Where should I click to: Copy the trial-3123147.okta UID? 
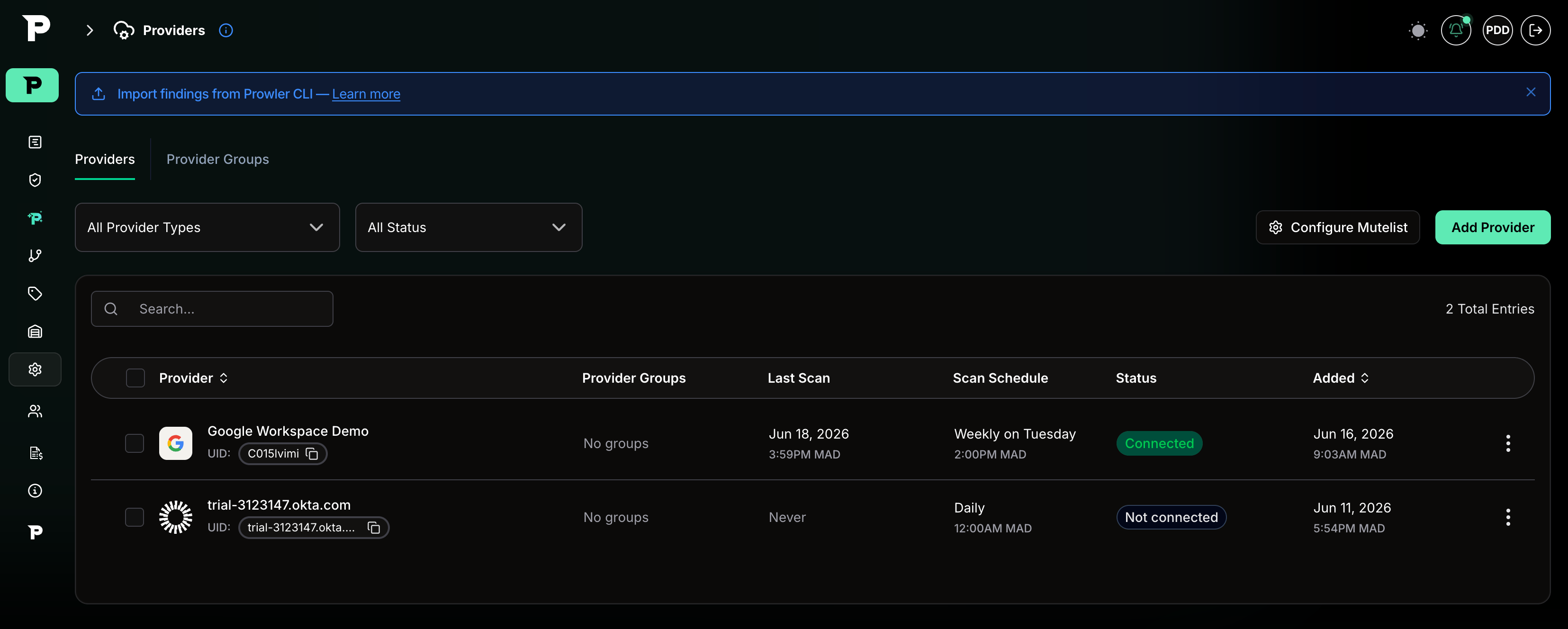374,528
